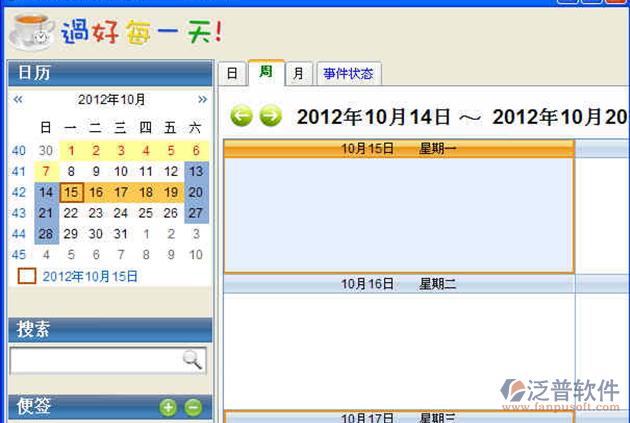The width and height of the screenshot is (630, 423).
Task: Click the 10月16日 星期二 day header
Action: [x=398, y=284]
